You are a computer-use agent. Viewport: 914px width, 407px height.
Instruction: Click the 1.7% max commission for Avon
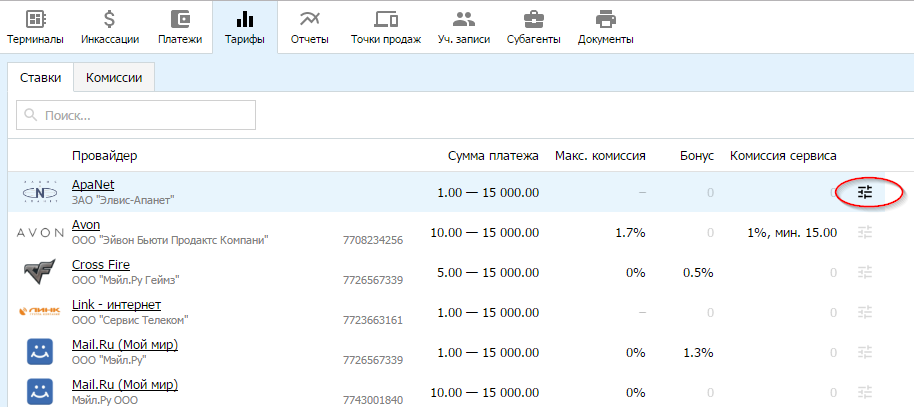point(631,233)
